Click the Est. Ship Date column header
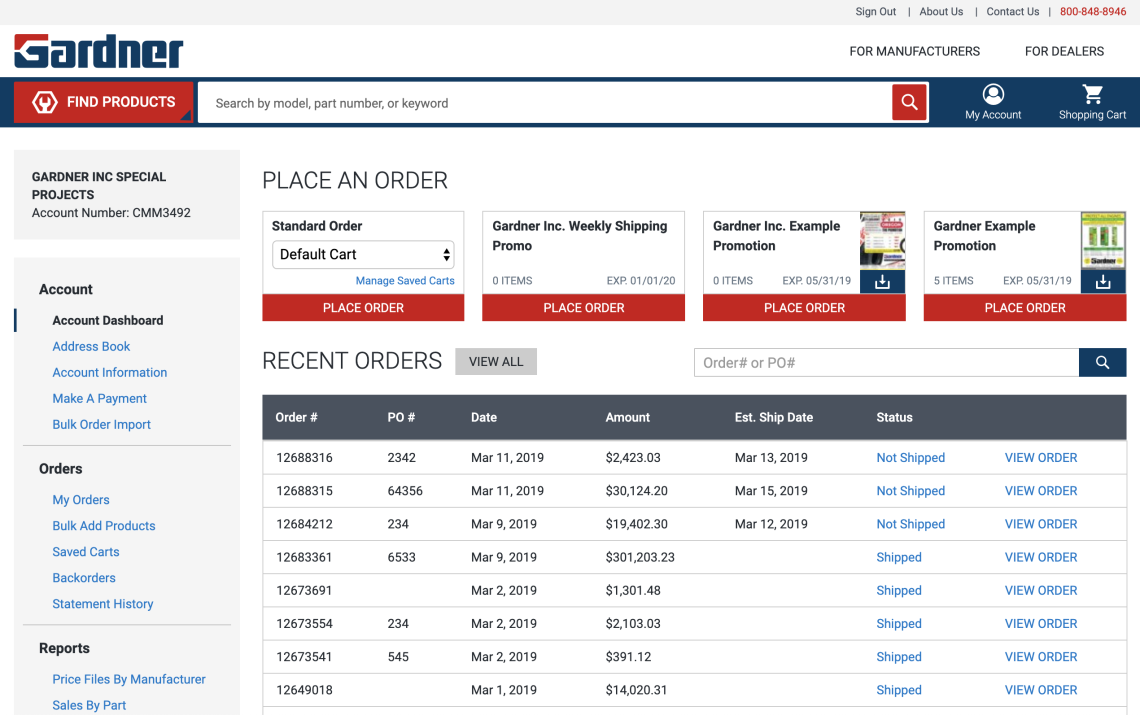1140x715 pixels. pos(774,418)
